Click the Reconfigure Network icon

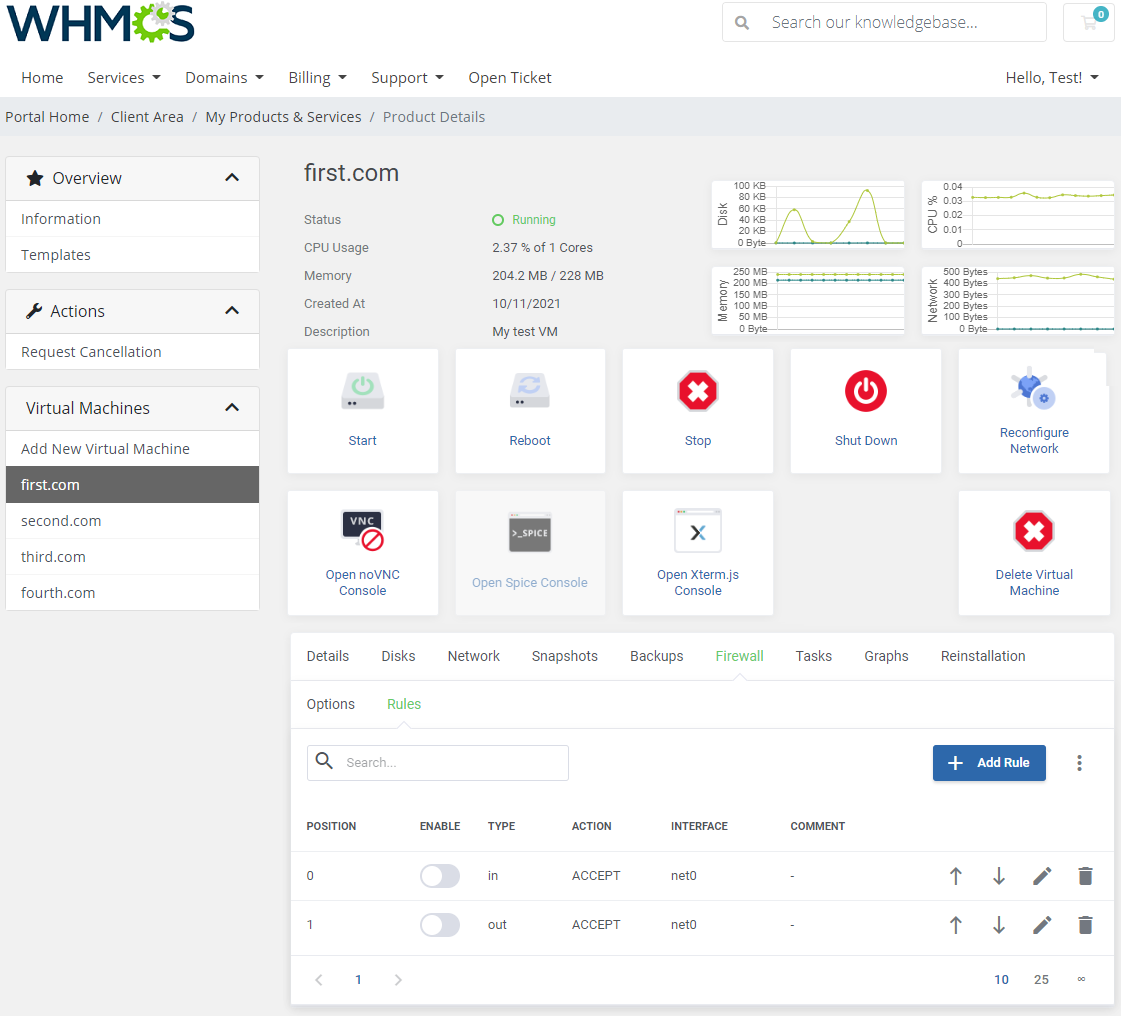tap(1033, 388)
